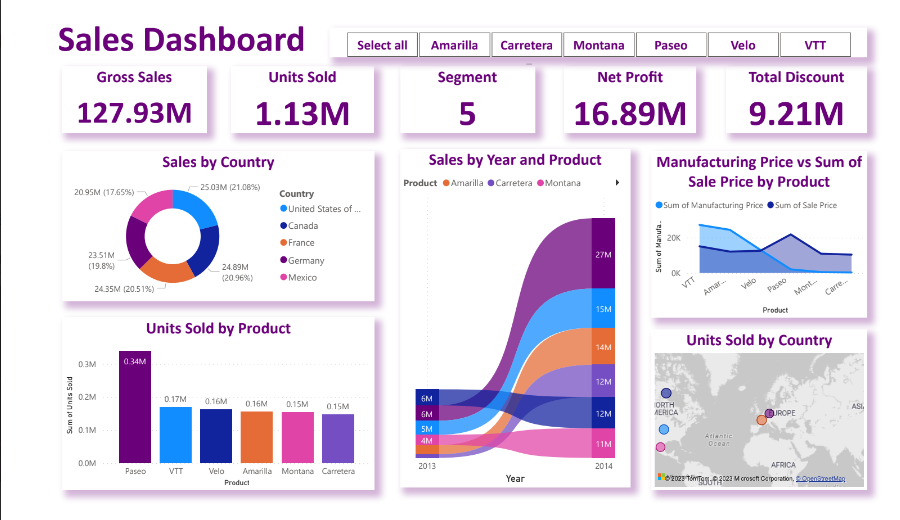Click the OpenStreetMap link on map
This screenshot has width=900, height=520.
[820, 479]
